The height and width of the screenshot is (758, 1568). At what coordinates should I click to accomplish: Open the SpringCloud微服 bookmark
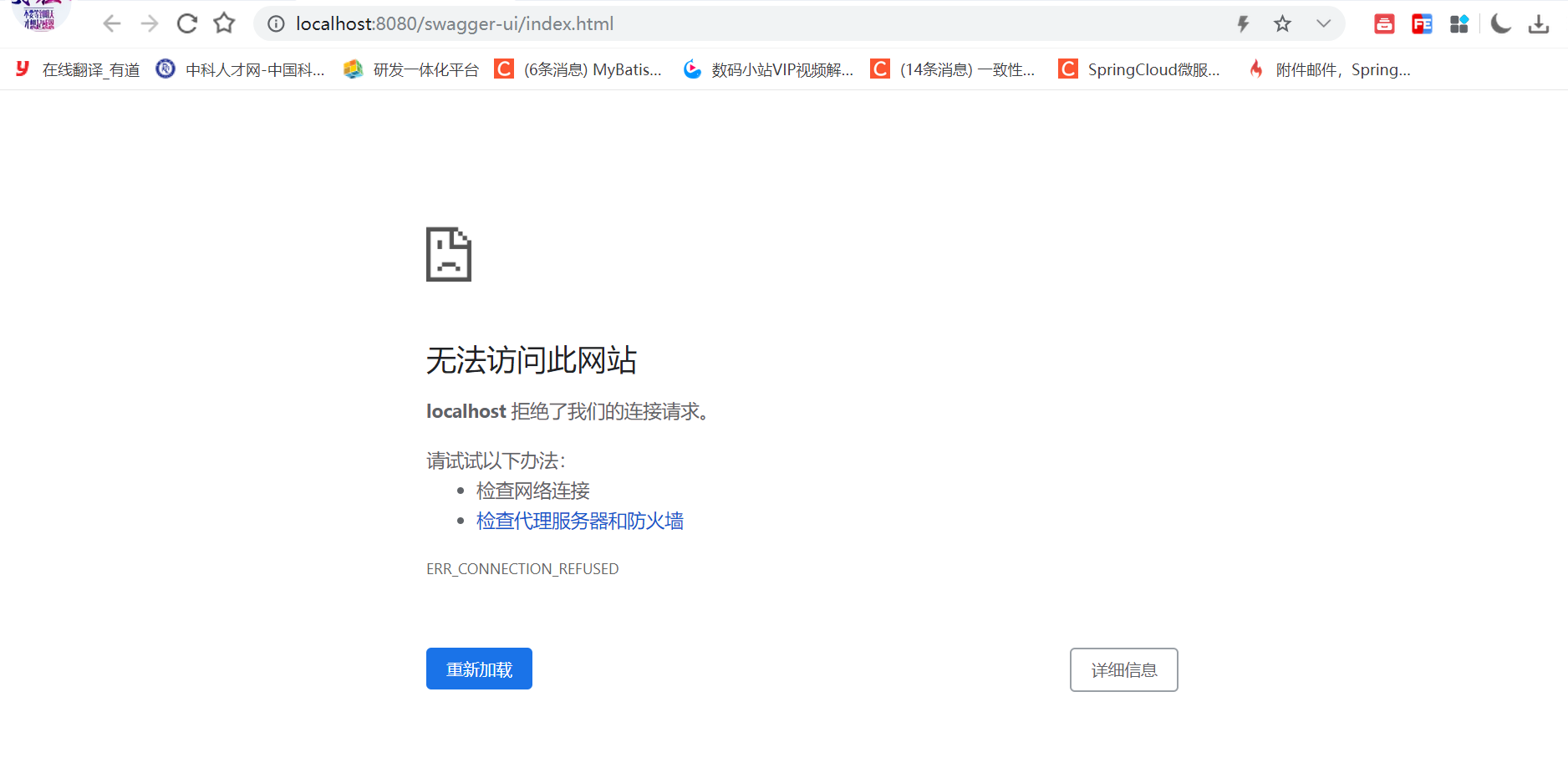(1141, 69)
